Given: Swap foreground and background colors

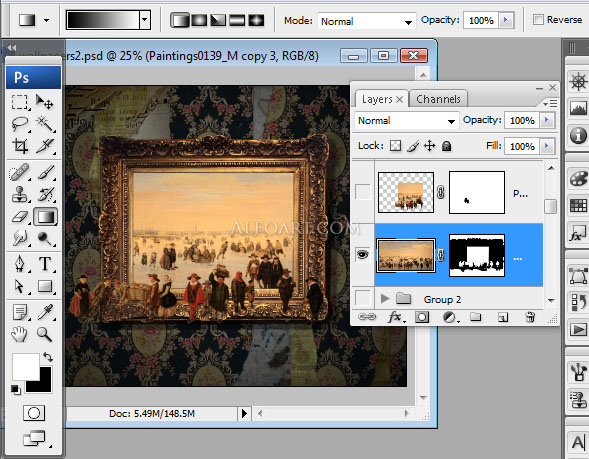Looking at the screenshot, I should (48, 356).
